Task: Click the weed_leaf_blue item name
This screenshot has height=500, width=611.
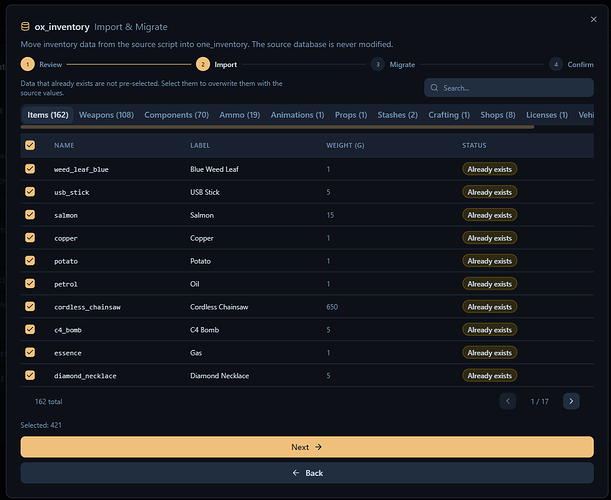Action: tap(81, 169)
